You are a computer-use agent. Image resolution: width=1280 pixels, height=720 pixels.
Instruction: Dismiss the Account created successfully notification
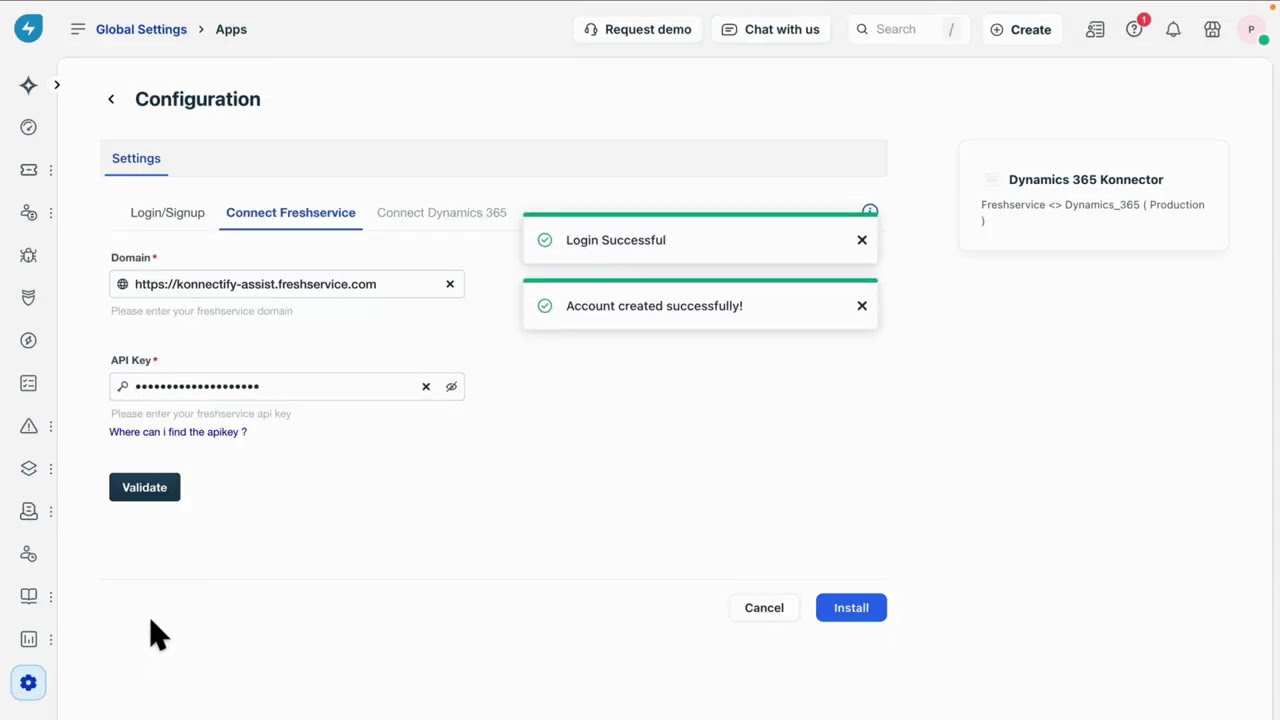(862, 306)
